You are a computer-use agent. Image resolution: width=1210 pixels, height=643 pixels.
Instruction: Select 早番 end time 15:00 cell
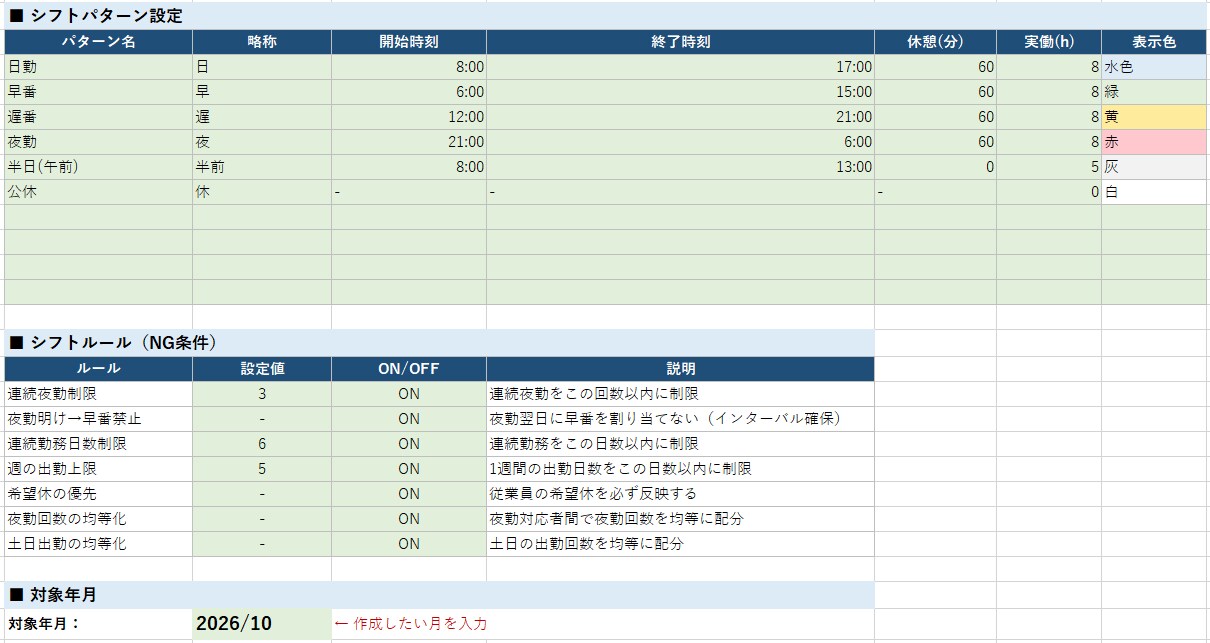680,92
